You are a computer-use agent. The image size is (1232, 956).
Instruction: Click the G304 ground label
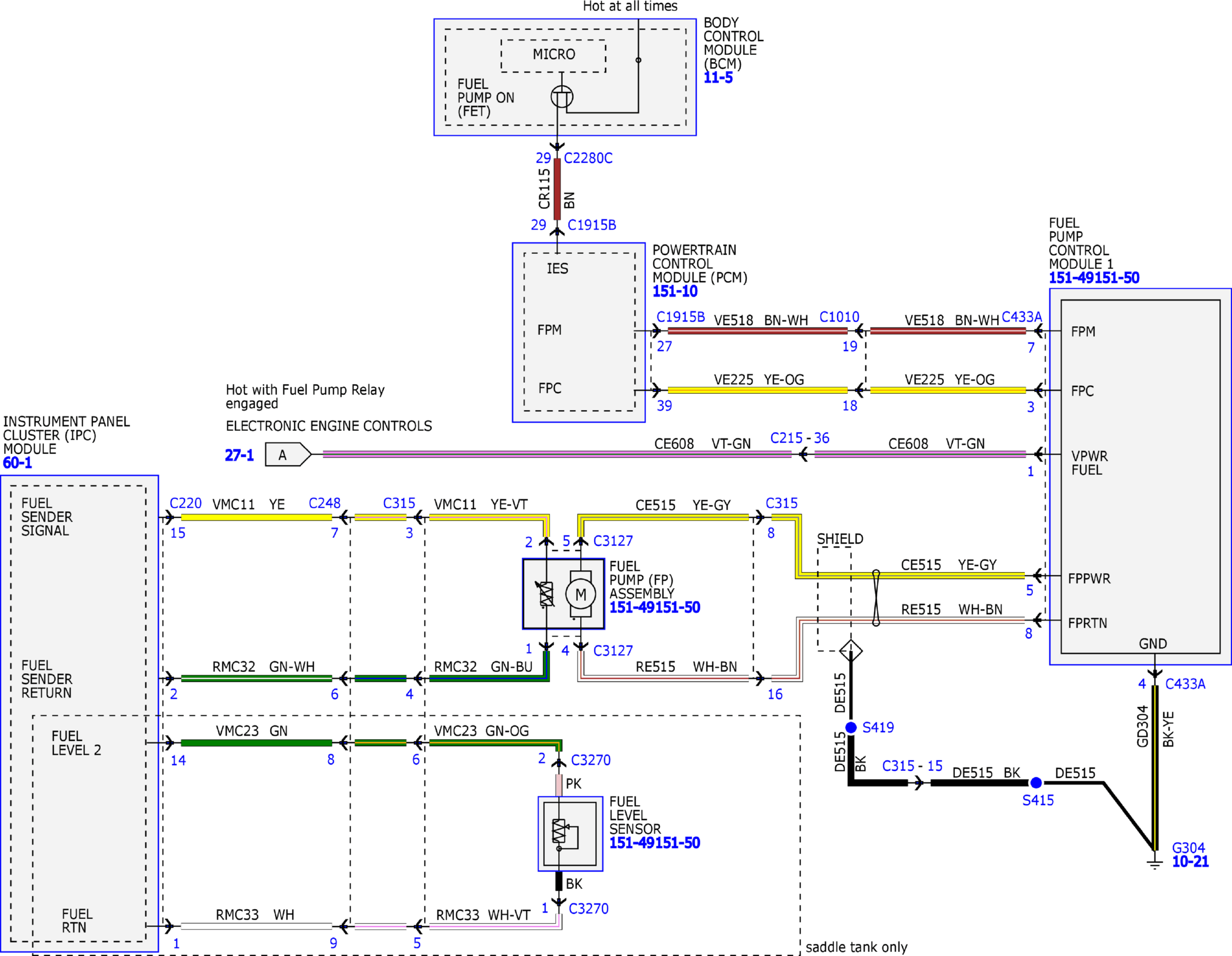click(x=1188, y=848)
